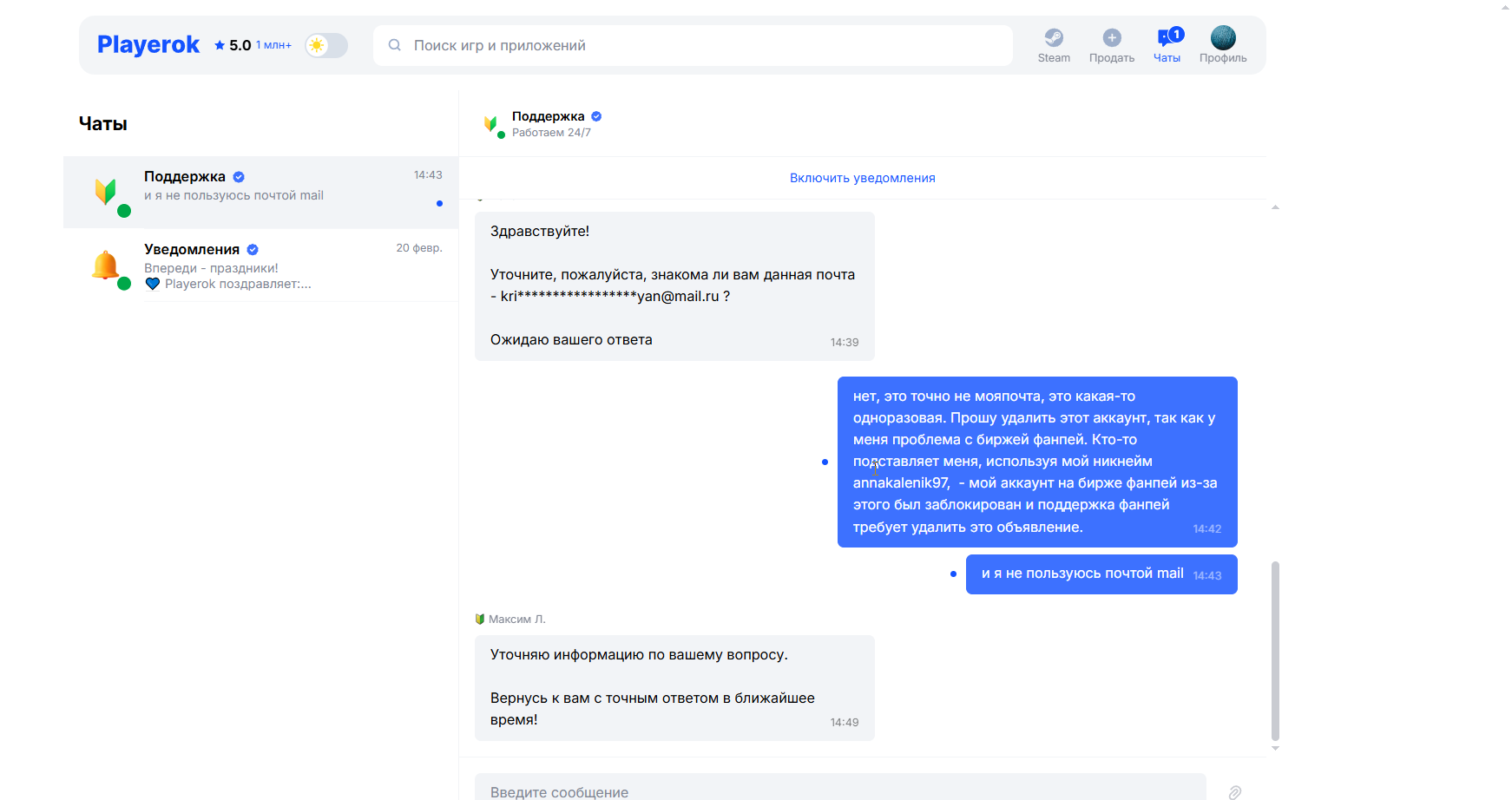Toggle the light/dark theme switch
The width and height of the screenshot is (1512, 800).
tap(326, 45)
